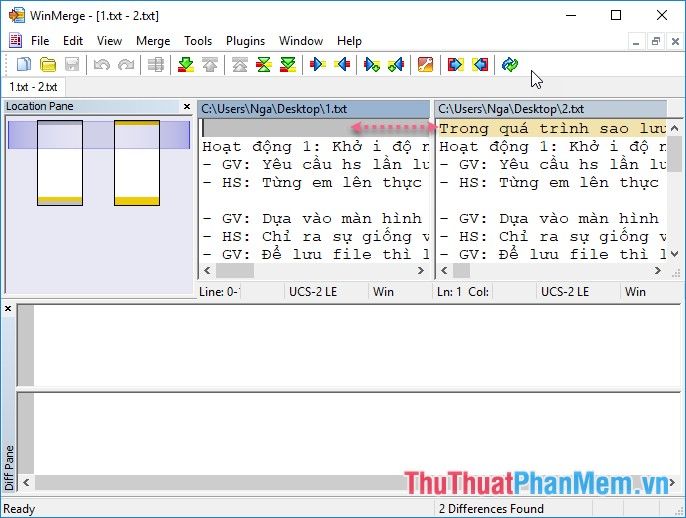Copy all differences to the right
Image resolution: width=686 pixels, height=518 pixels.
(455, 65)
